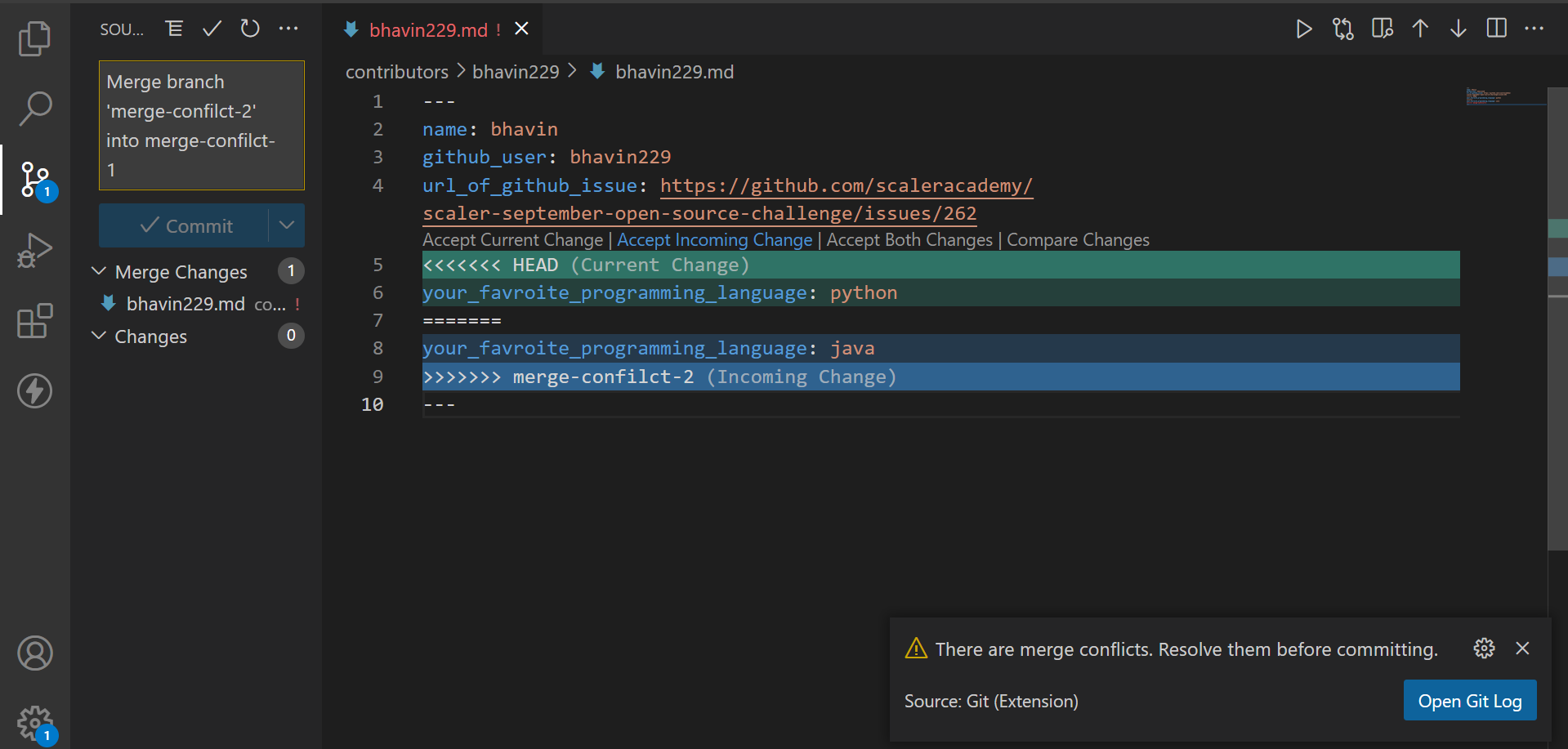The width and height of the screenshot is (1568, 749).
Task: Open the Extensions view
Action: click(34, 321)
